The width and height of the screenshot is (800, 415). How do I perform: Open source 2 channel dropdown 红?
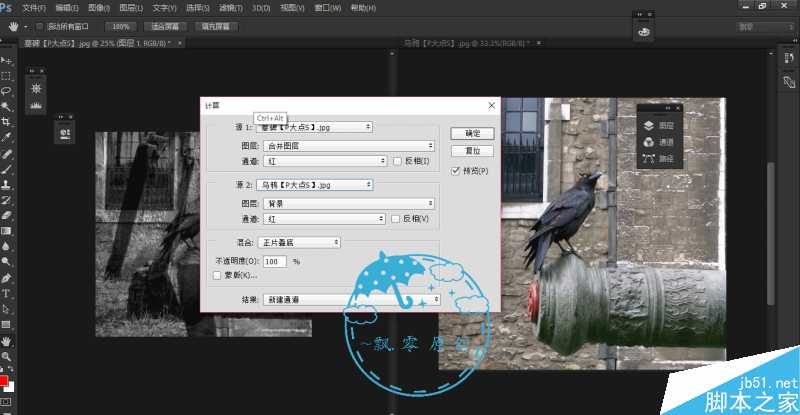(324, 218)
